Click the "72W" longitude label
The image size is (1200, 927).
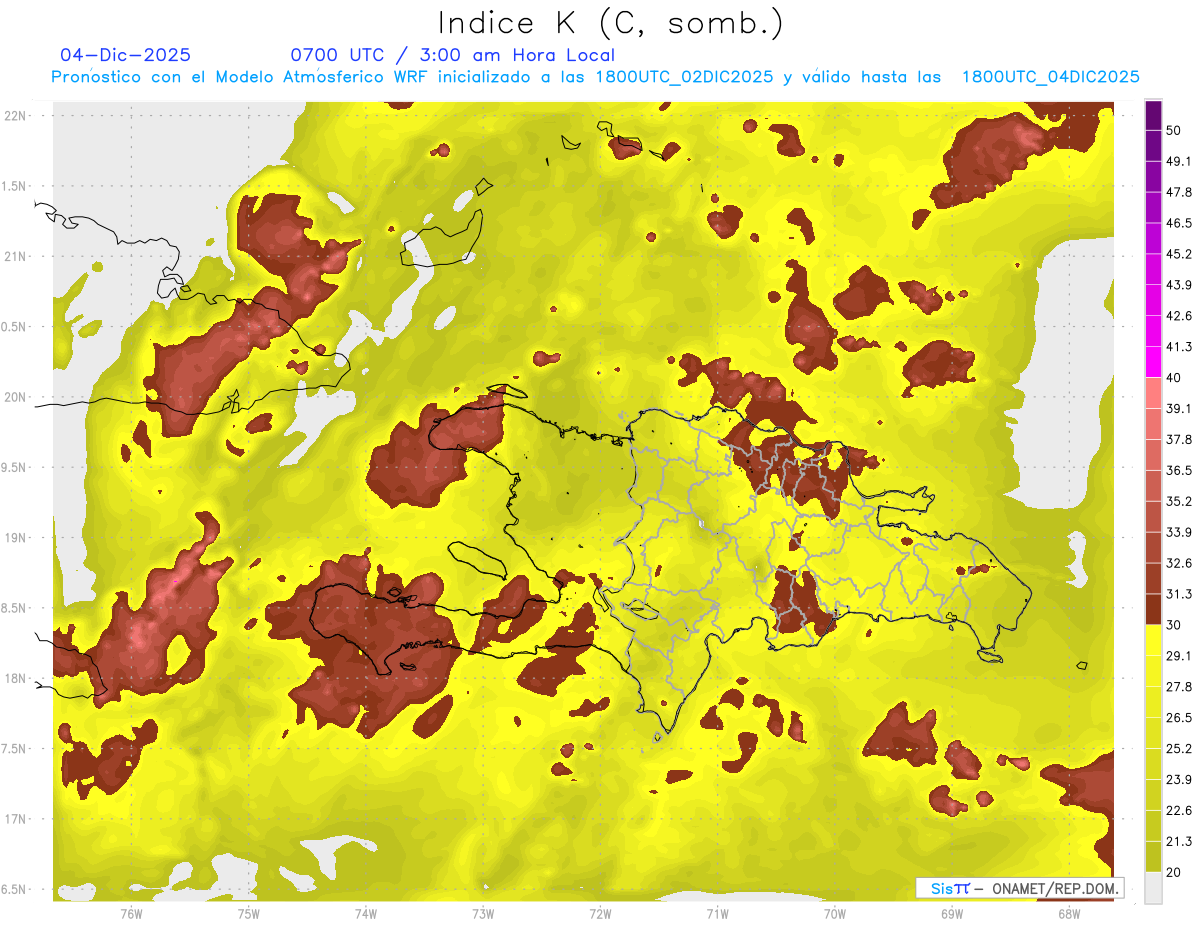600,913
